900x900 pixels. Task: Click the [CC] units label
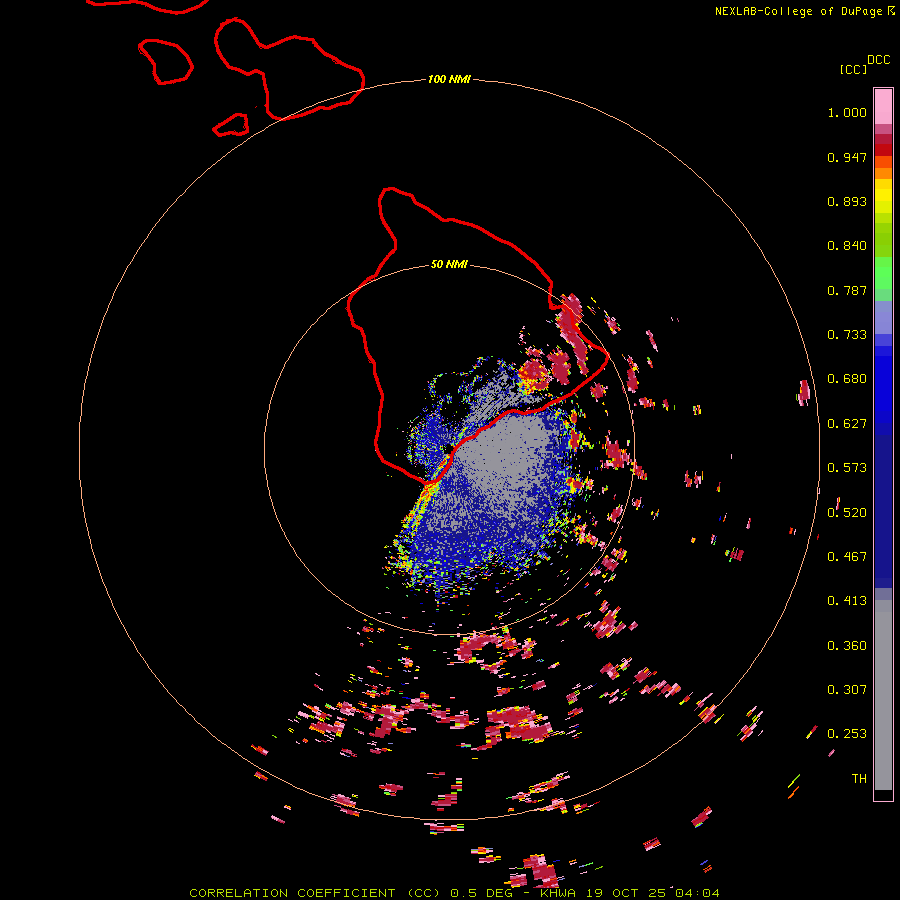pos(853,69)
